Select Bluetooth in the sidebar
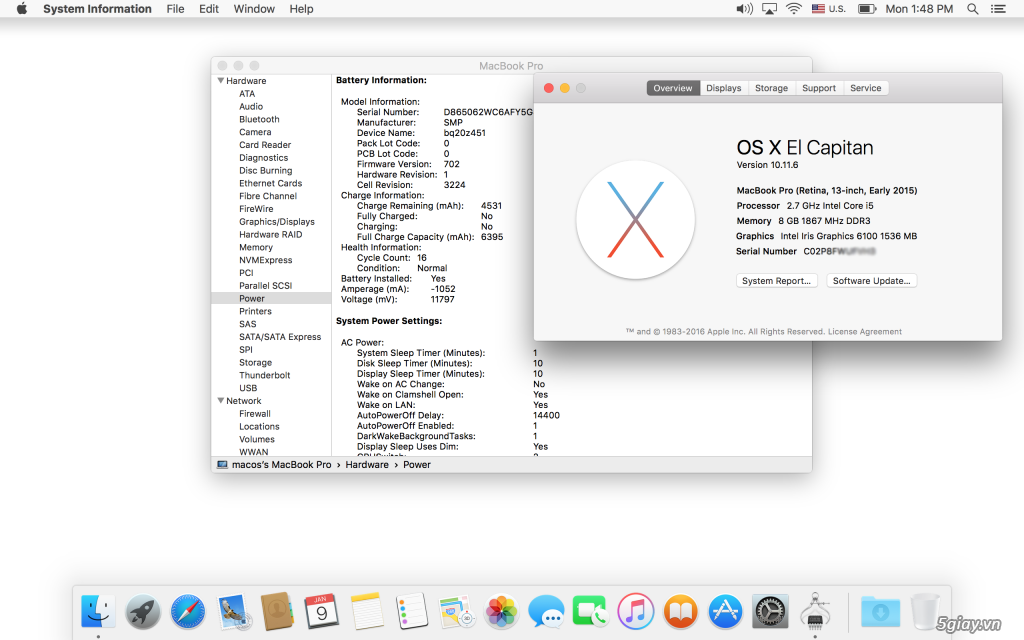 coord(259,119)
